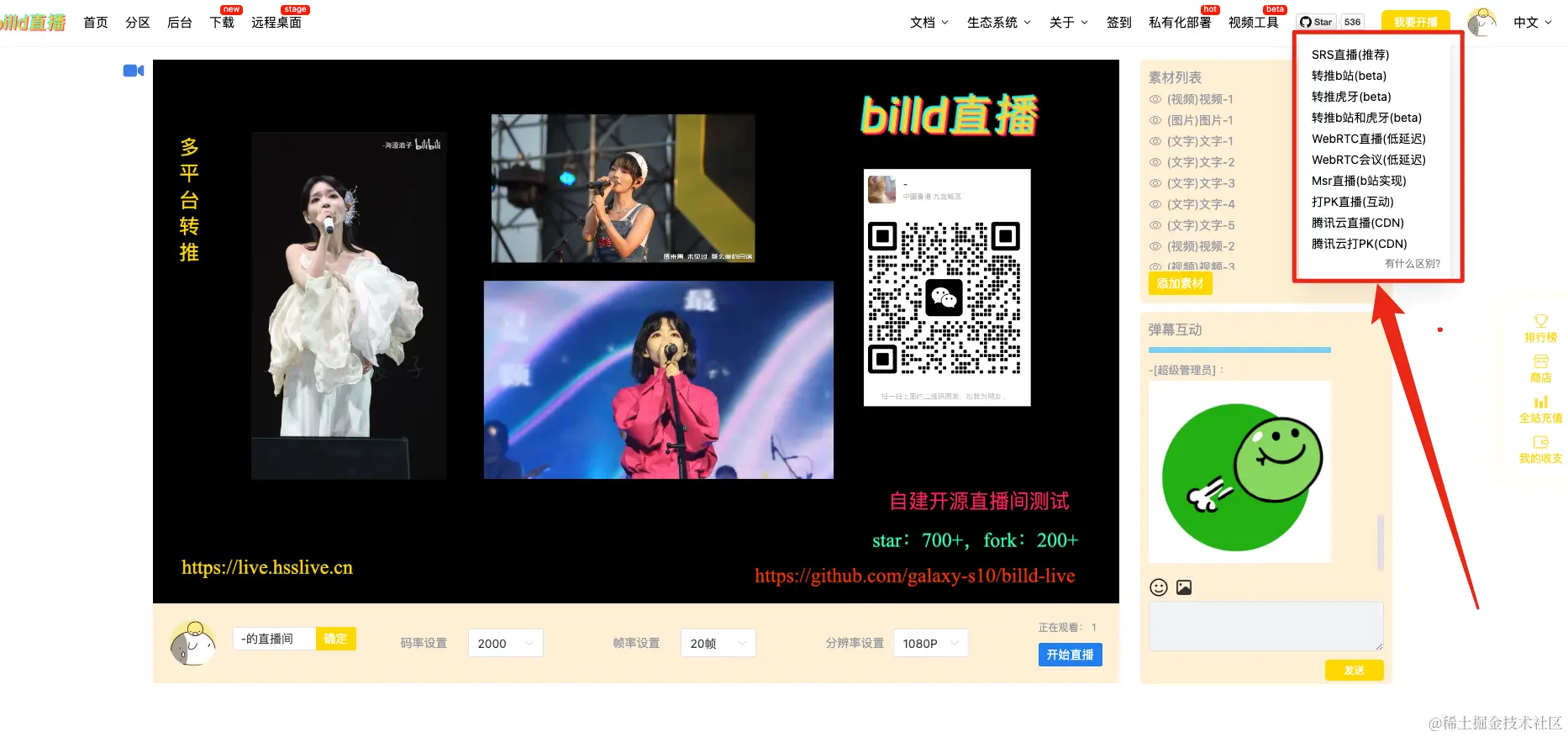The width and height of the screenshot is (1568, 737).
Task: Open the 码率设置 dropdown showing 2000
Action: [x=505, y=643]
